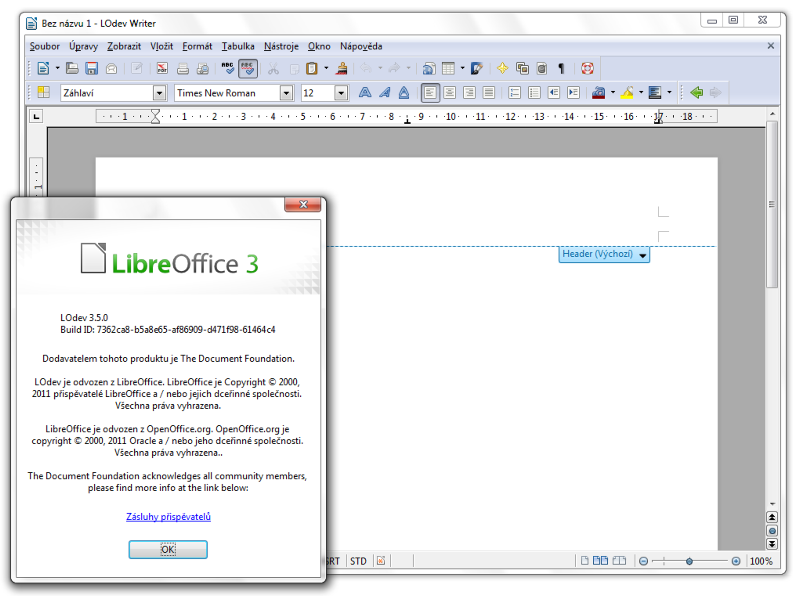Screen dimensions: 800x596
Task: Apply Italic formatting icon
Action: tap(385, 92)
